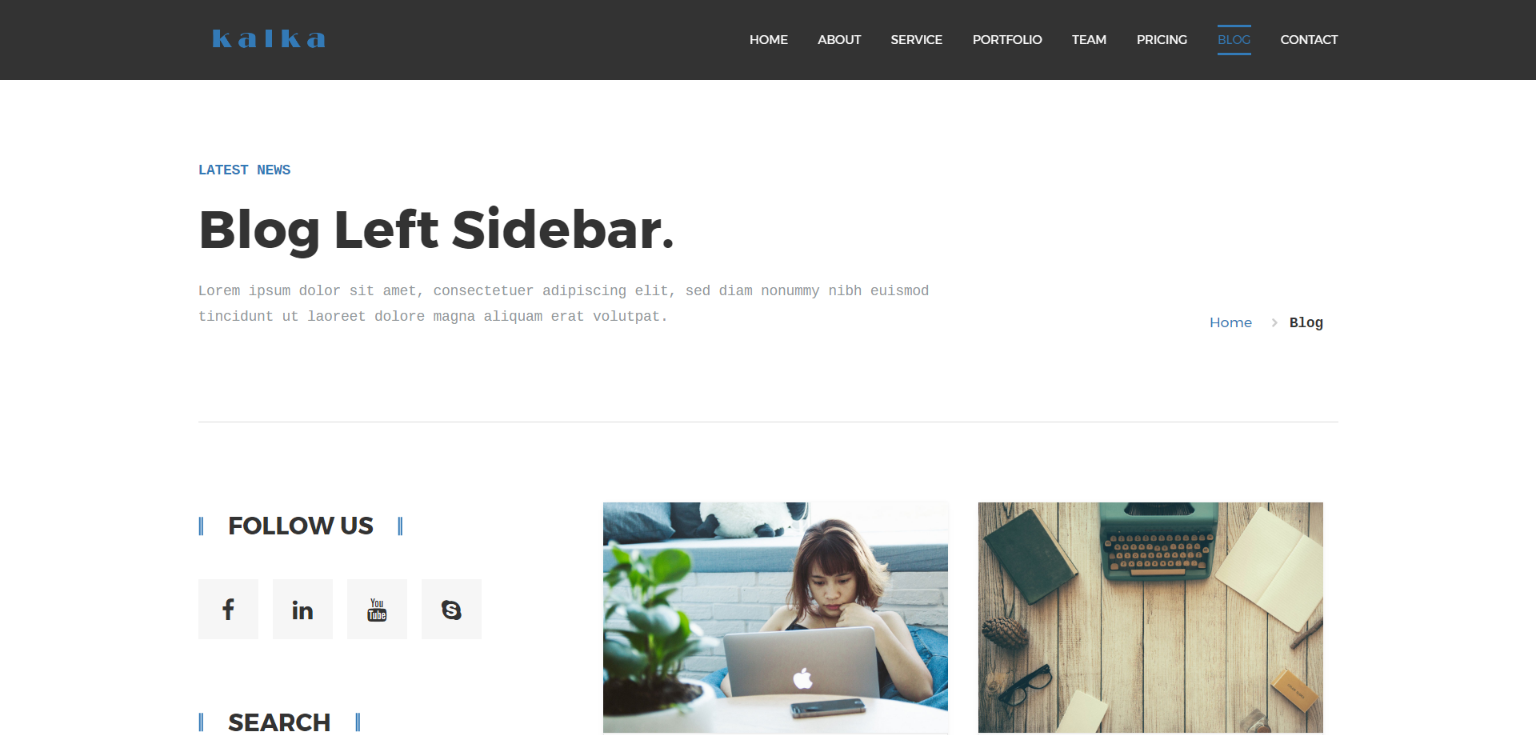Open the YouTube social icon

click(x=377, y=609)
